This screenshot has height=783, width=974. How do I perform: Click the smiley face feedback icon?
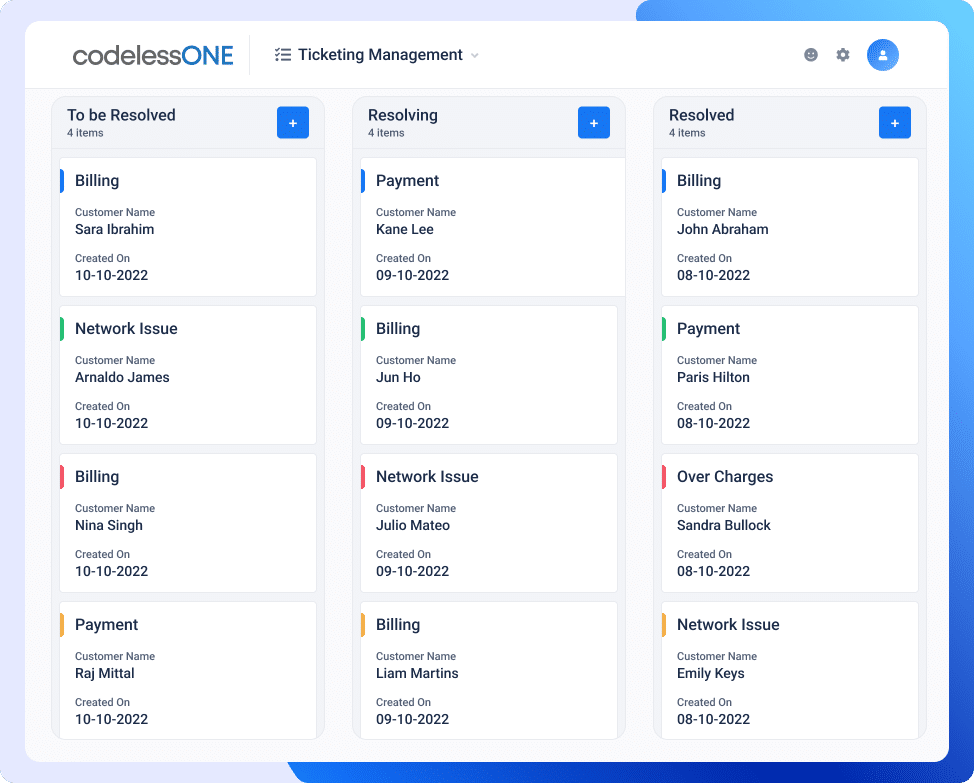tap(811, 55)
